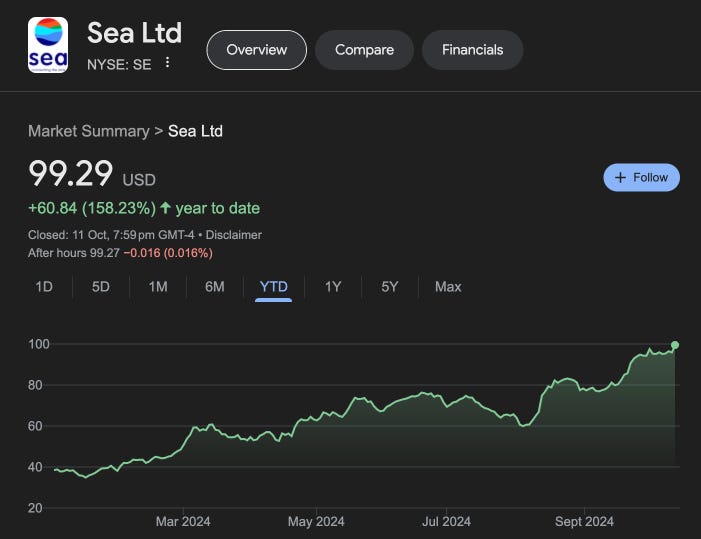Viewport: 701px width, 539px height.
Task: Select the 1M time range
Action: [158, 287]
